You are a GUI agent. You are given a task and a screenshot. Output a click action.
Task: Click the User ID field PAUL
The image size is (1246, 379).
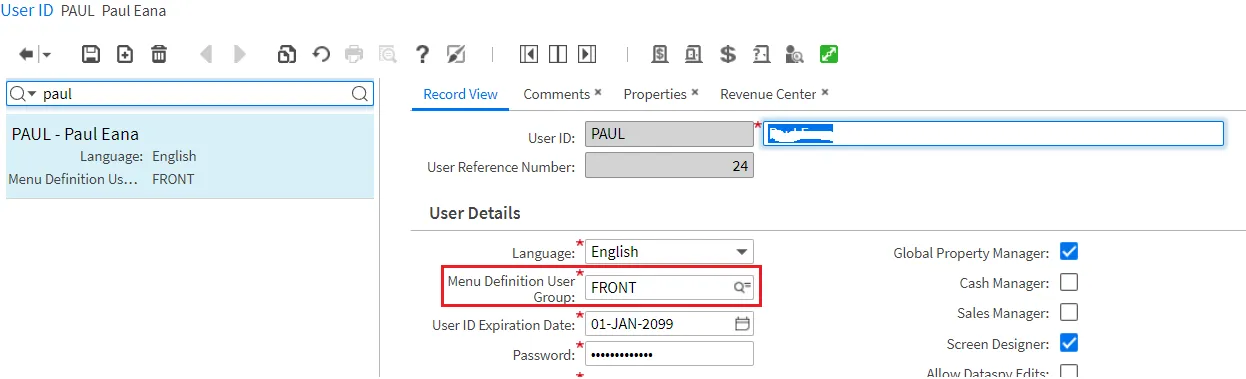(669, 134)
